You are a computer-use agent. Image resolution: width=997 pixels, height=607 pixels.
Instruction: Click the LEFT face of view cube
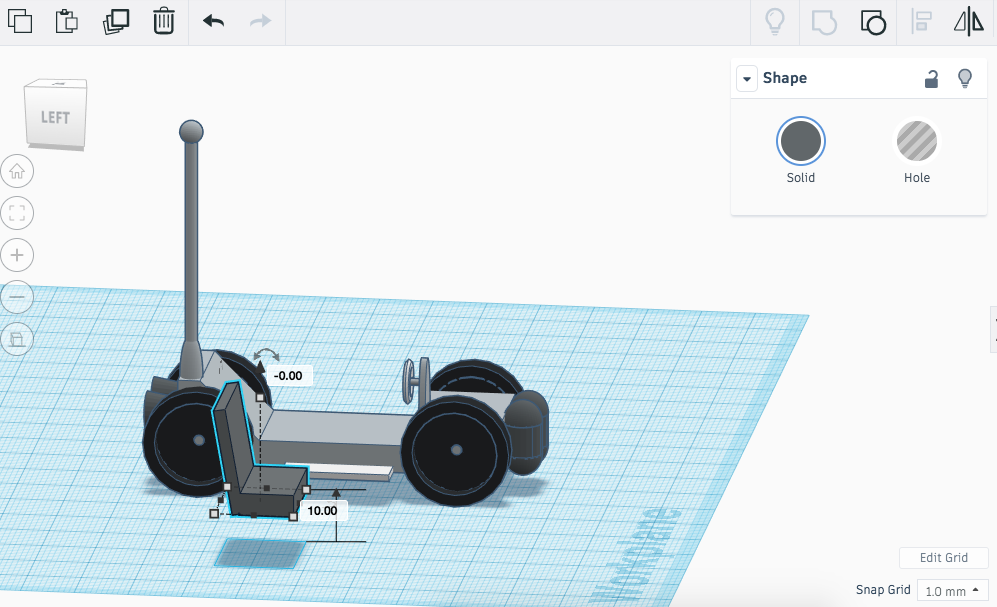55,117
